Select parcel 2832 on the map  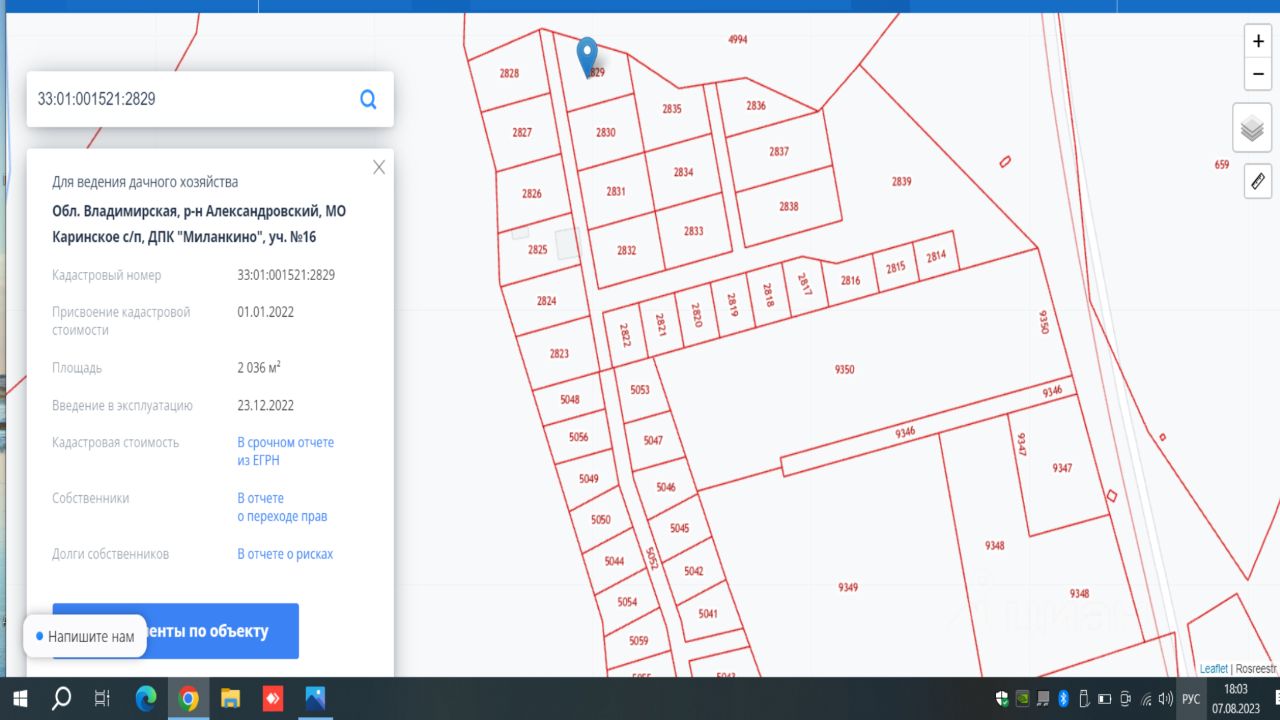(x=626, y=251)
